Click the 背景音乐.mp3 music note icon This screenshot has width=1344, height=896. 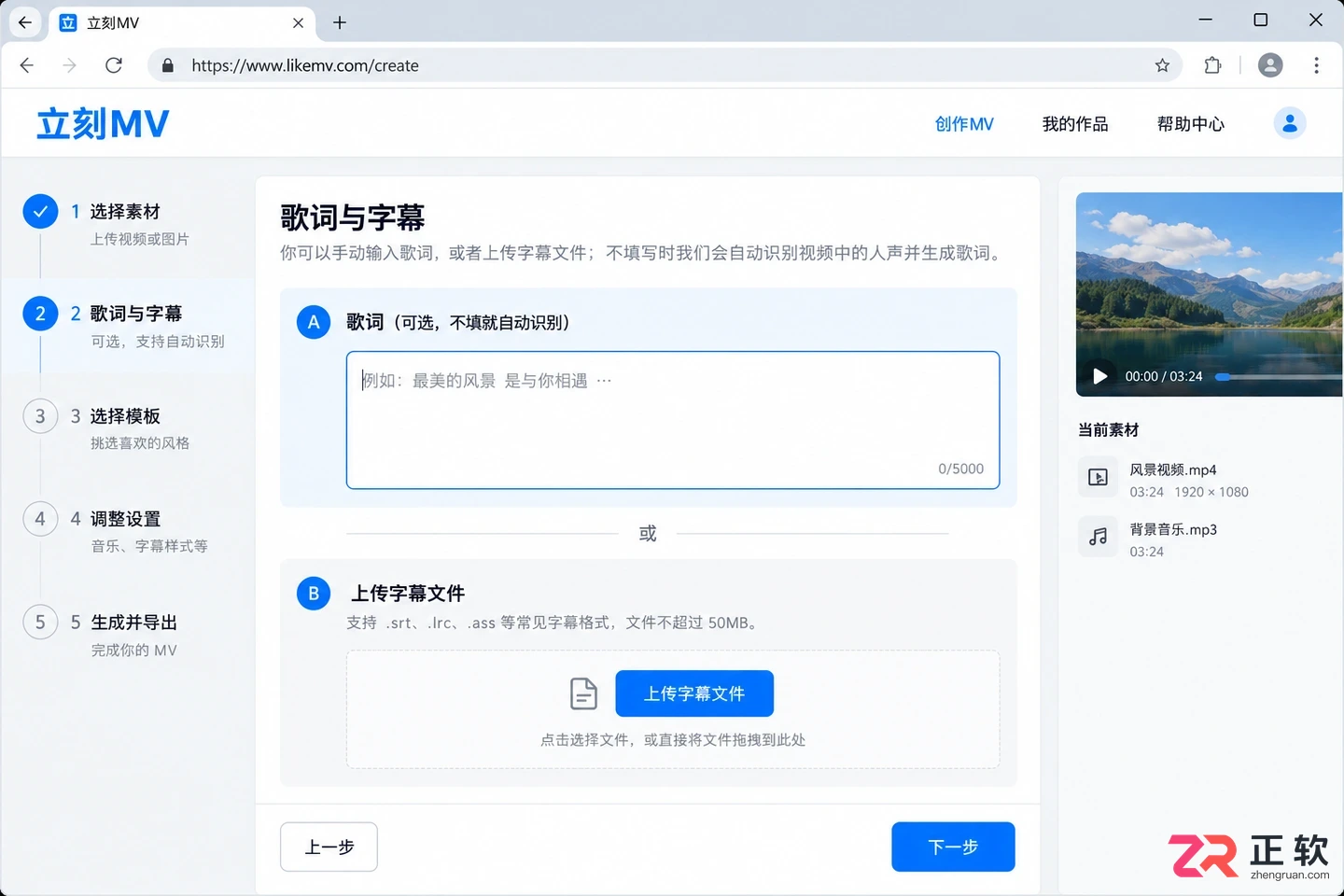(1098, 537)
